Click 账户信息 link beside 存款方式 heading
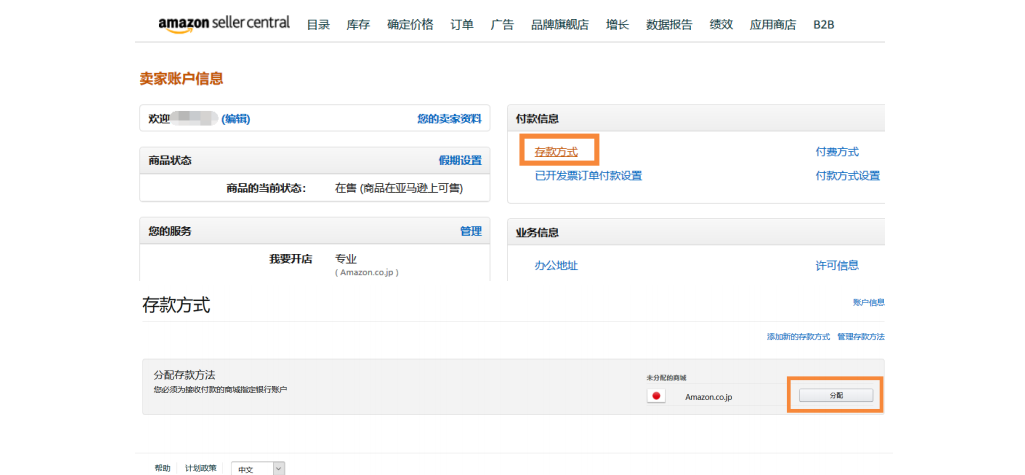 click(x=869, y=303)
